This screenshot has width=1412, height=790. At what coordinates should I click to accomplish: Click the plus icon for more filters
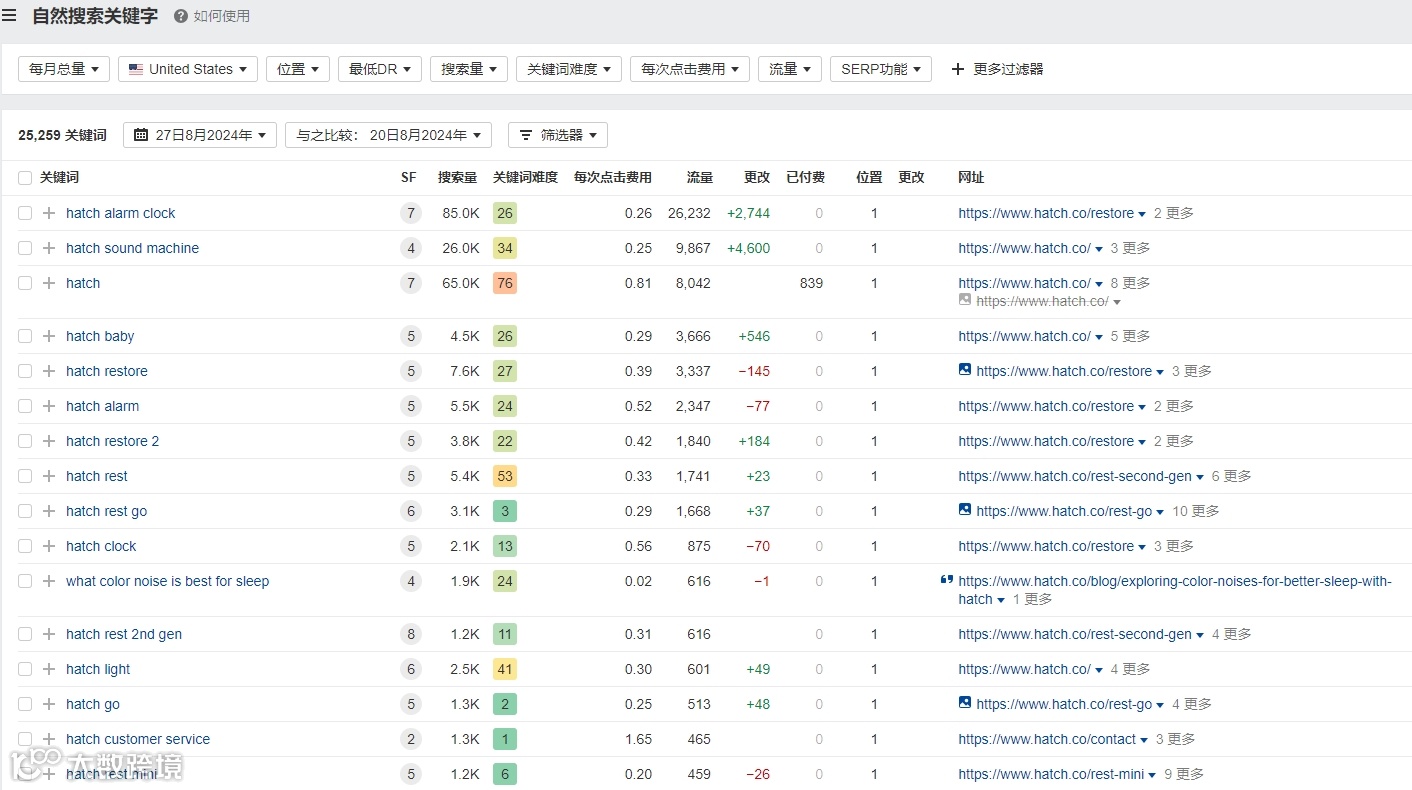click(957, 69)
